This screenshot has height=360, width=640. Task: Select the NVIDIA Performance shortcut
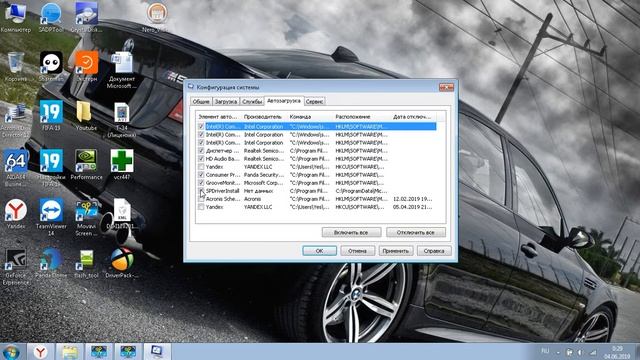pos(86,165)
